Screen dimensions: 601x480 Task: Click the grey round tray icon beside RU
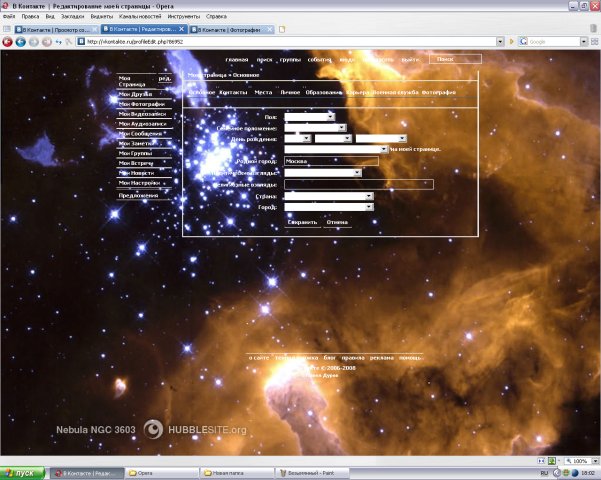click(557, 473)
